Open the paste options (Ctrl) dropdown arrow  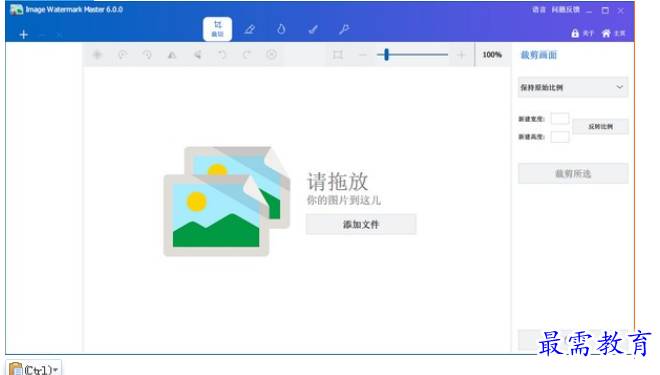(56, 370)
